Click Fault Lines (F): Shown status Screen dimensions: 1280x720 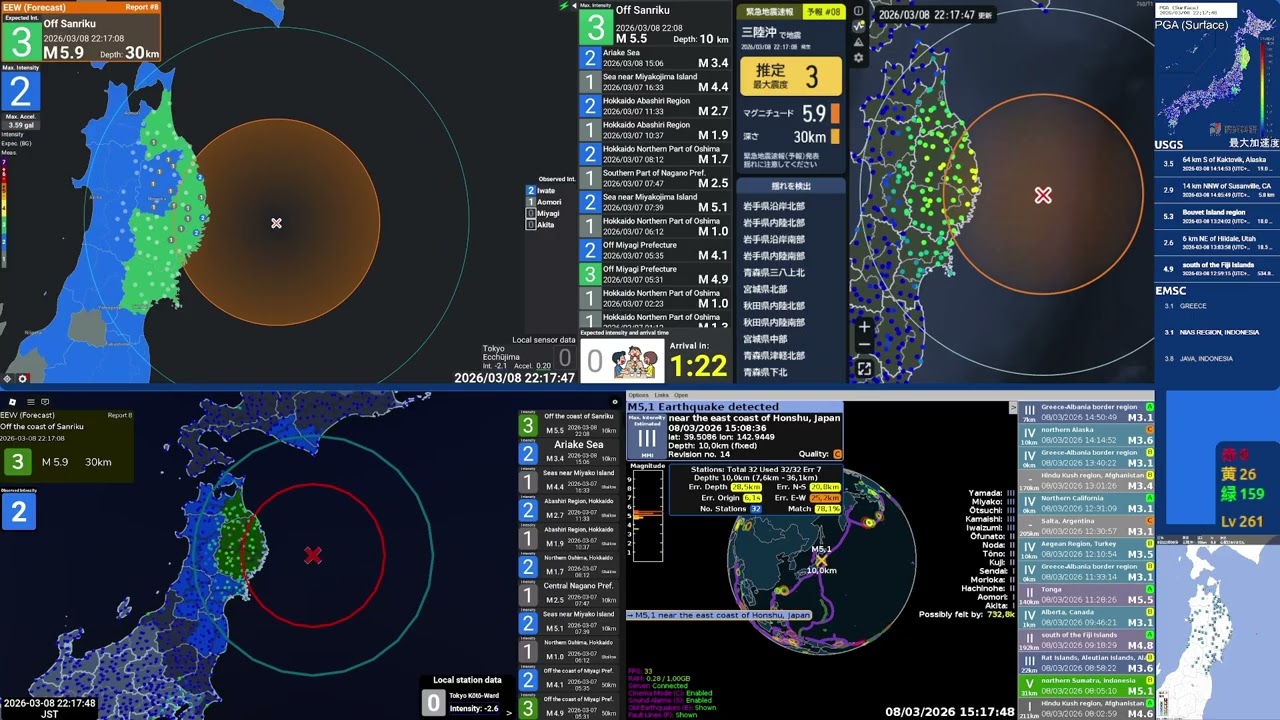coord(664,716)
